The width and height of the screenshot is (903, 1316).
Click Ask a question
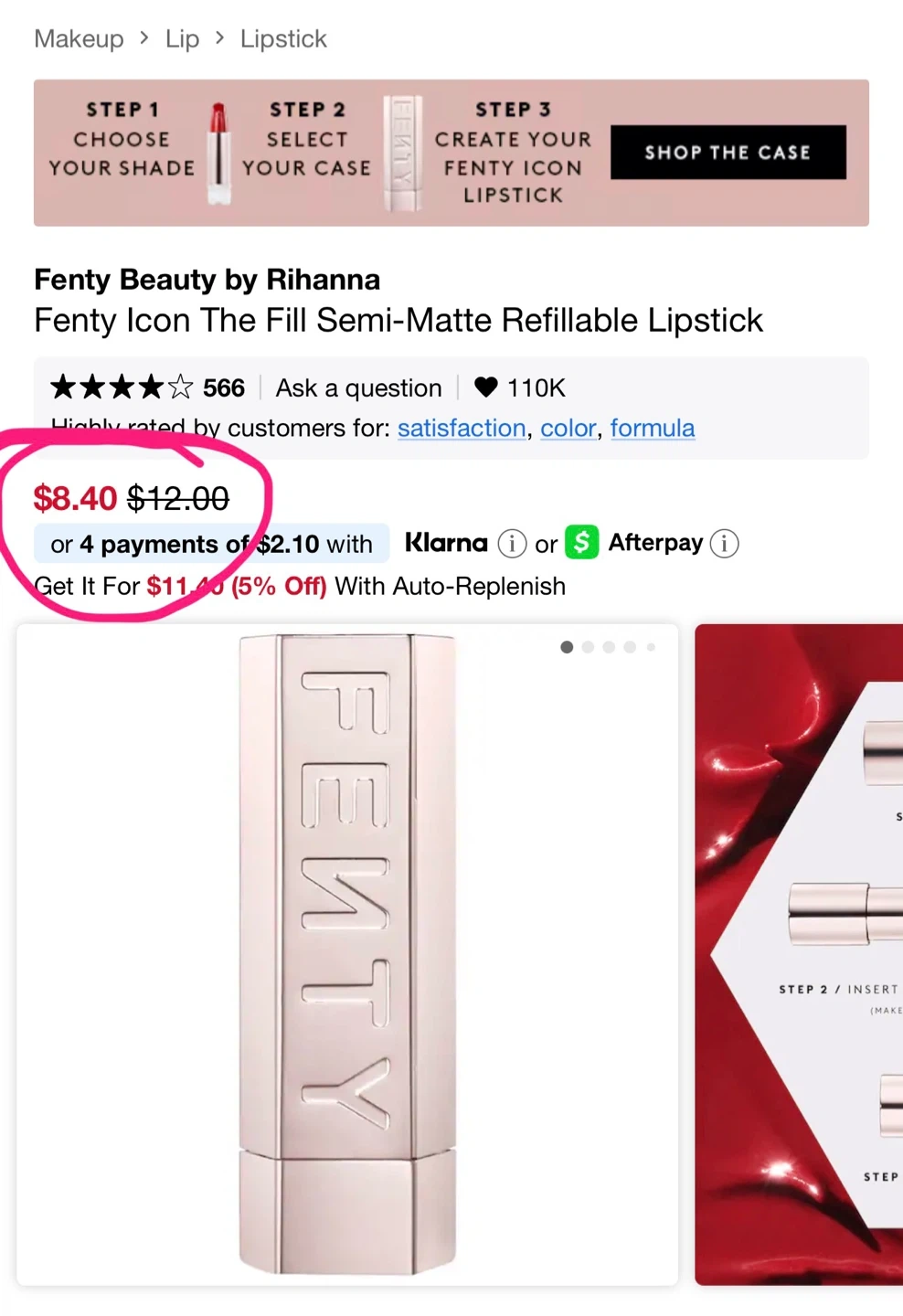coord(358,387)
